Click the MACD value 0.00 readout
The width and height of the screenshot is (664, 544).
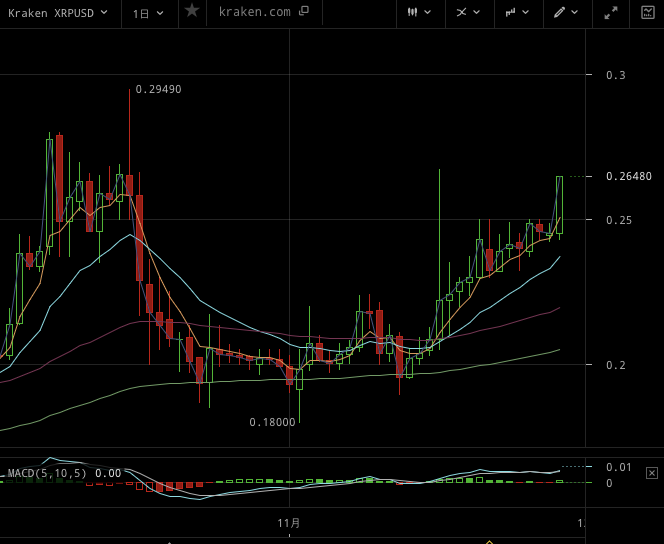coord(108,473)
